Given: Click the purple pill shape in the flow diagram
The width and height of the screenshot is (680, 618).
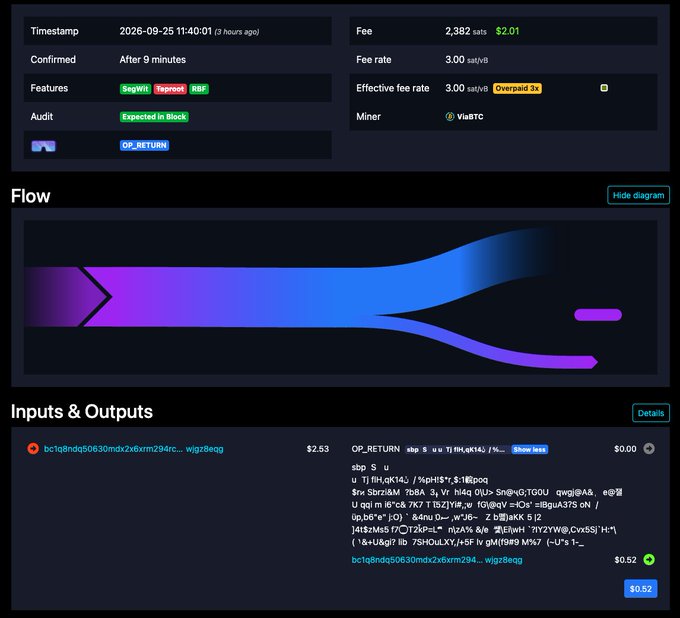Looking at the screenshot, I should [x=598, y=315].
